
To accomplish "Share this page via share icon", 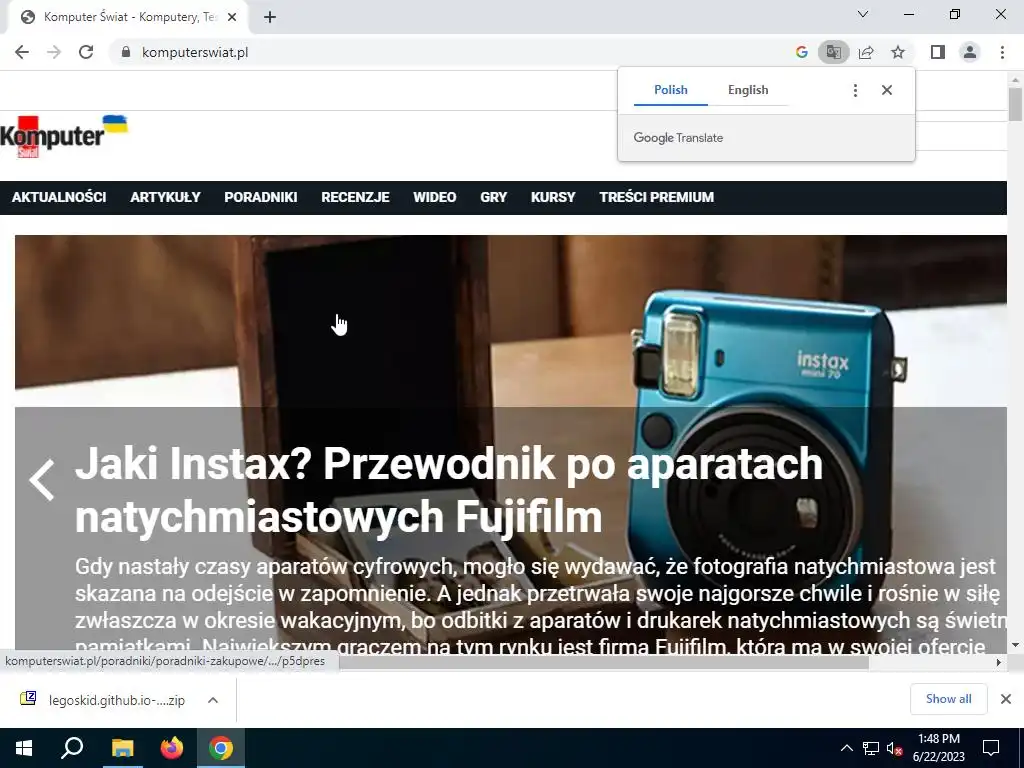I will click(x=866, y=52).
